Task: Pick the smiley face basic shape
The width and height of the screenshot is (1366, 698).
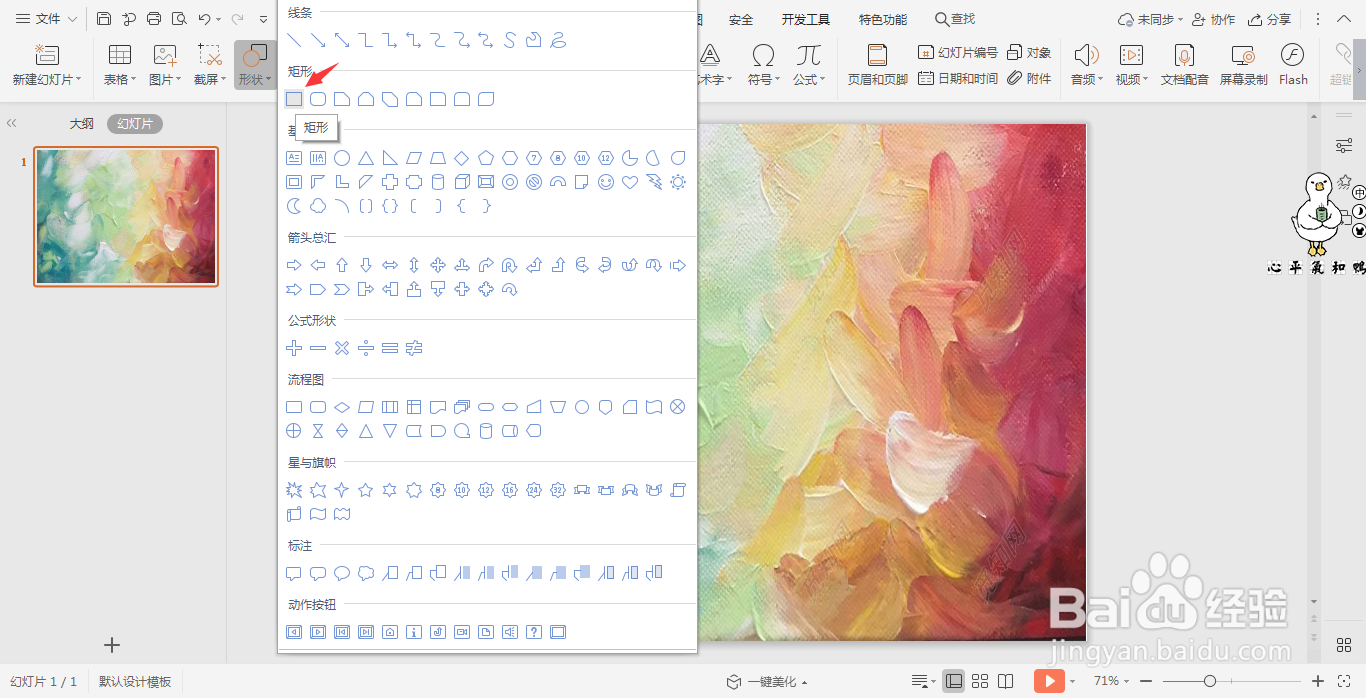Action: [x=606, y=182]
